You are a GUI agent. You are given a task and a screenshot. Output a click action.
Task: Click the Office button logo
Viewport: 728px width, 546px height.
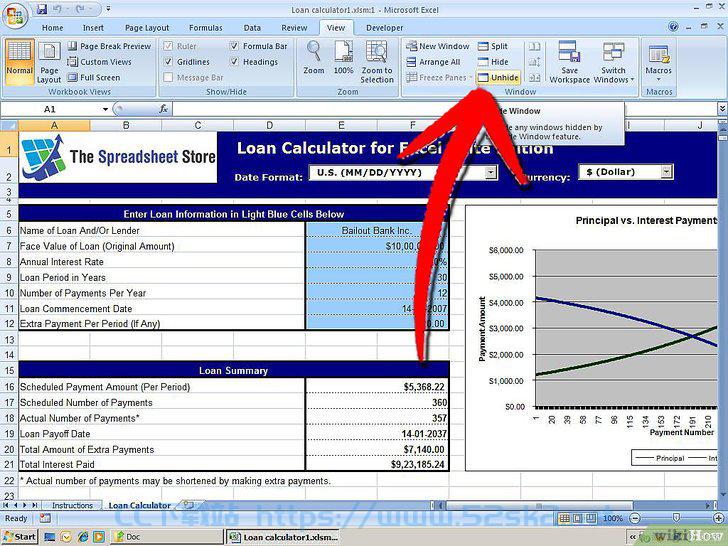pos(14,14)
